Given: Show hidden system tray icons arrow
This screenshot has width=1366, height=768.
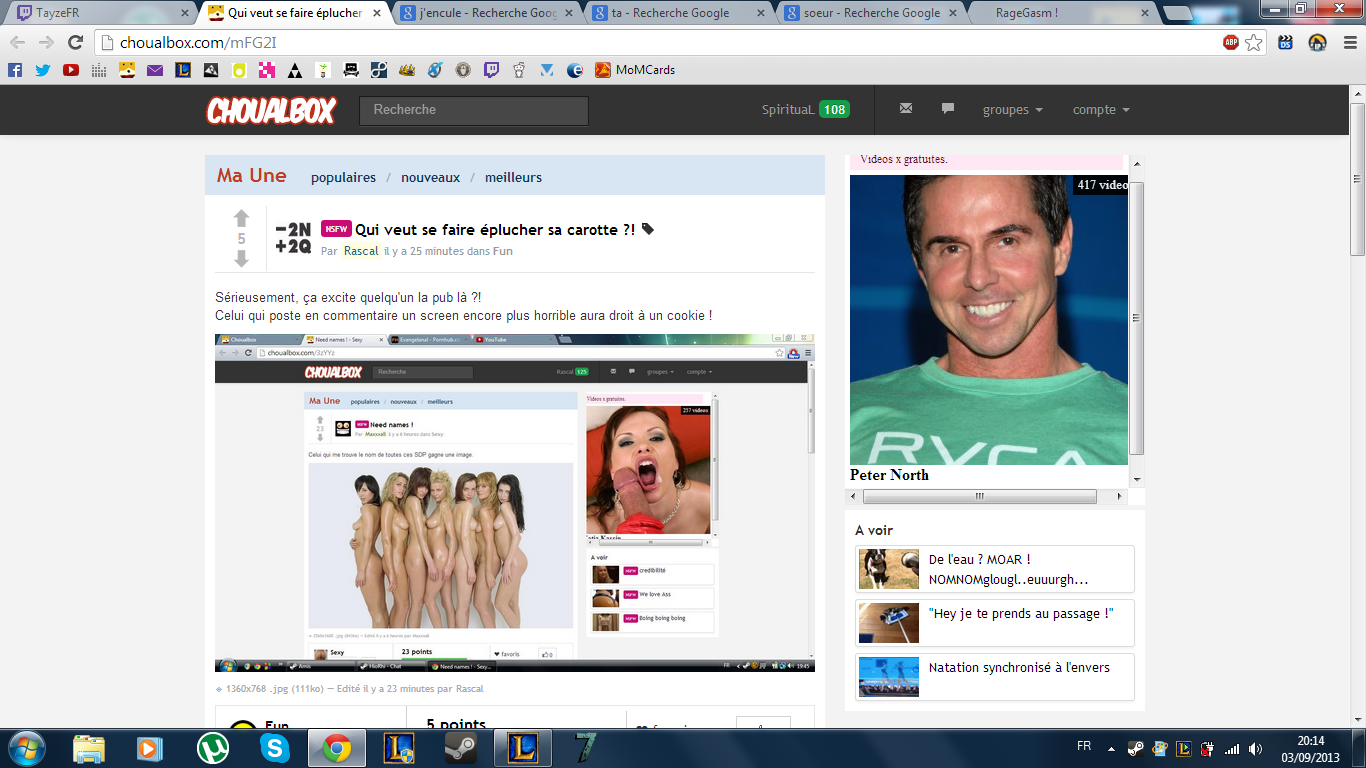Looking at the screenshot, I should (1111, 748).
